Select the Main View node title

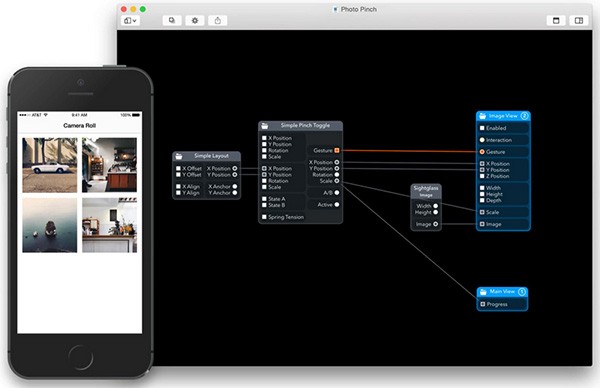point(502,292)
